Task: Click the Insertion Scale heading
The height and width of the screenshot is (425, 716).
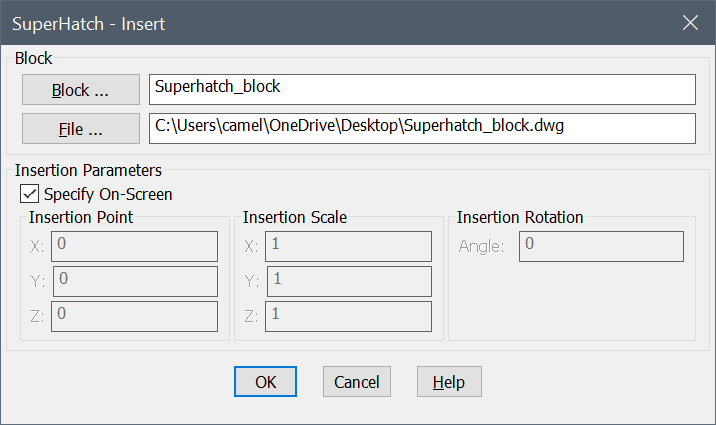Action: tap(294, 217)
